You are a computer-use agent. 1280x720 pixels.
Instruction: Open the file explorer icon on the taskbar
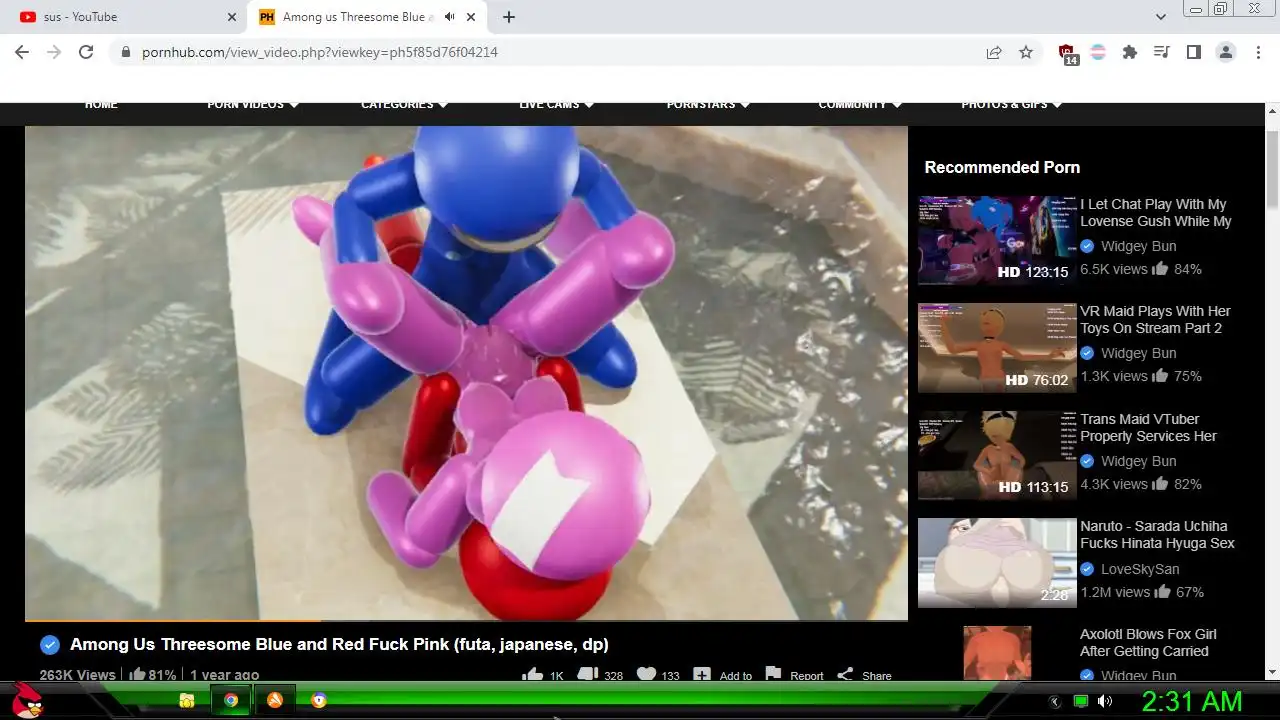(186, 701)
